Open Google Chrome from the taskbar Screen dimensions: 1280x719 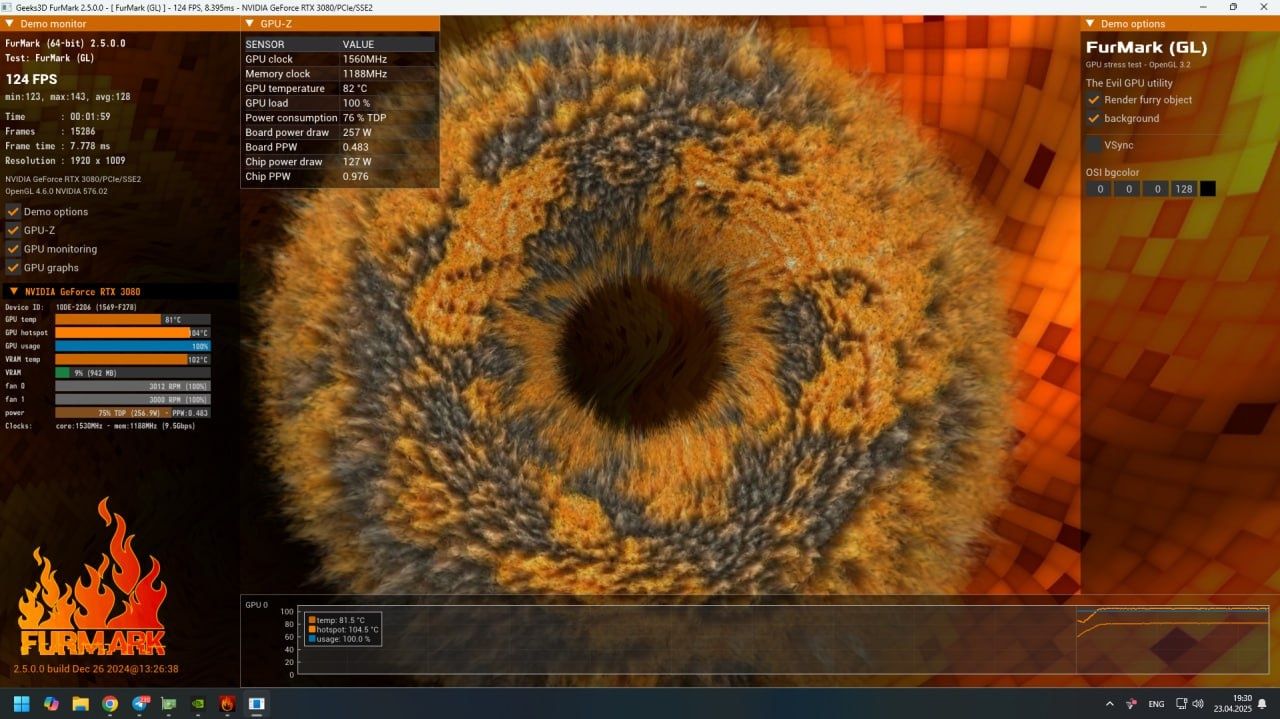pyautogui.click(x=110, y=704)
